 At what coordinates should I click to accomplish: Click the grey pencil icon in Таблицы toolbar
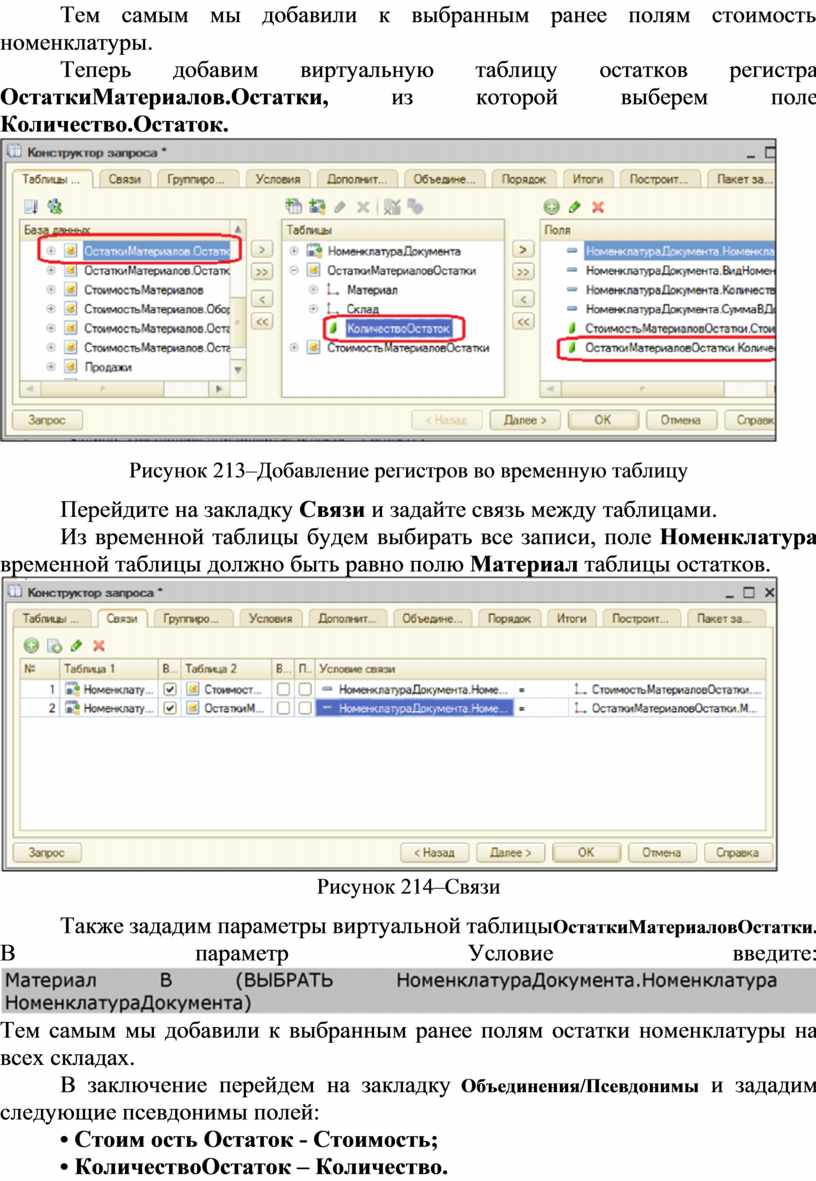point(340,206)
